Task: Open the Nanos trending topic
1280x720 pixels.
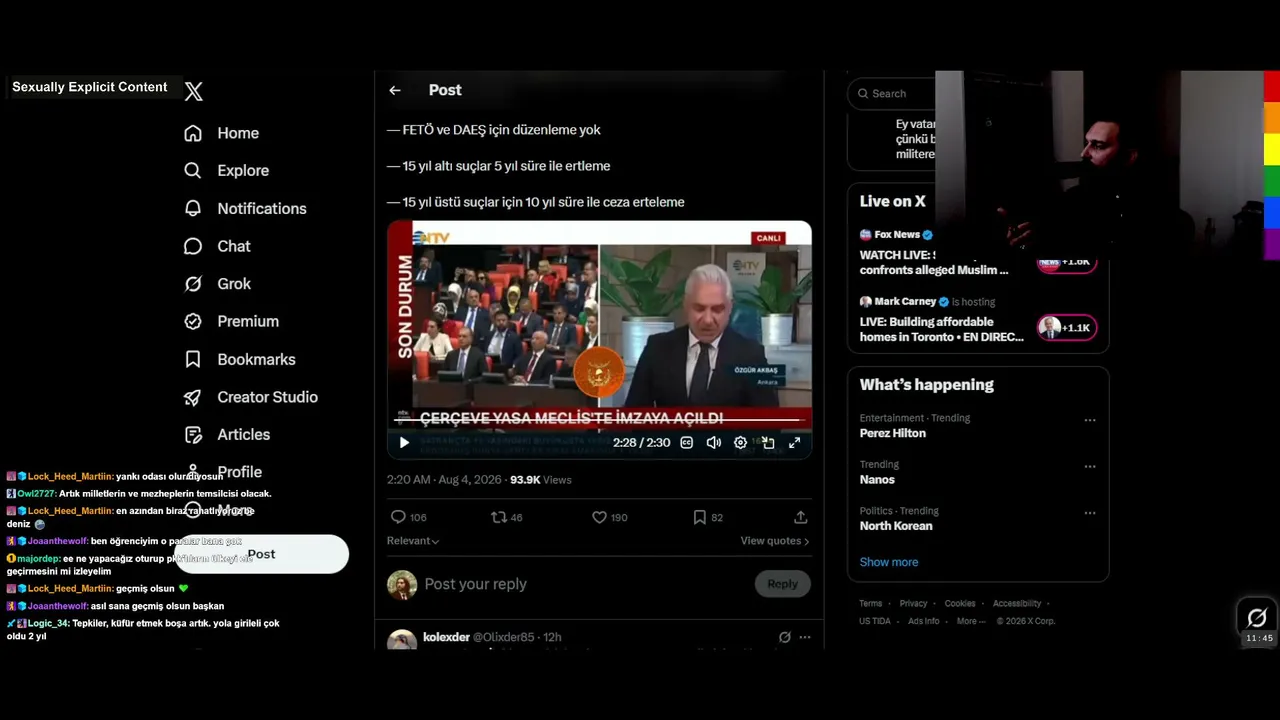Action: 877,480
